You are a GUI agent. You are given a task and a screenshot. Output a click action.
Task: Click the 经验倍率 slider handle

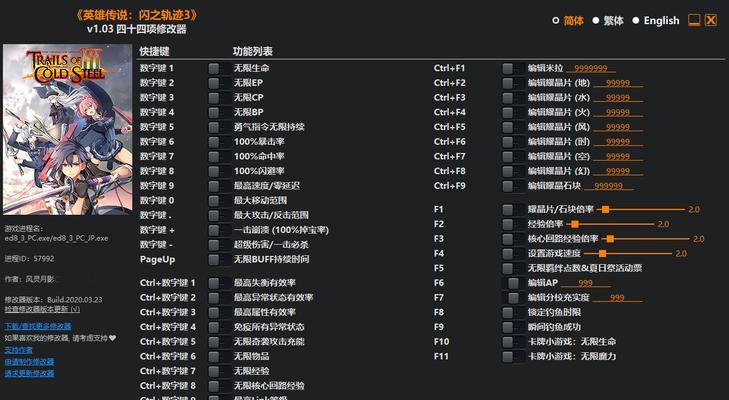click(575, 225)
